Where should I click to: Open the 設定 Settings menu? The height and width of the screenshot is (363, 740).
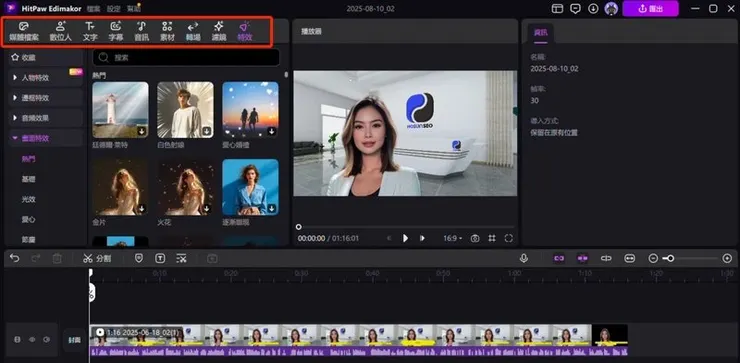tap(113, 9)
